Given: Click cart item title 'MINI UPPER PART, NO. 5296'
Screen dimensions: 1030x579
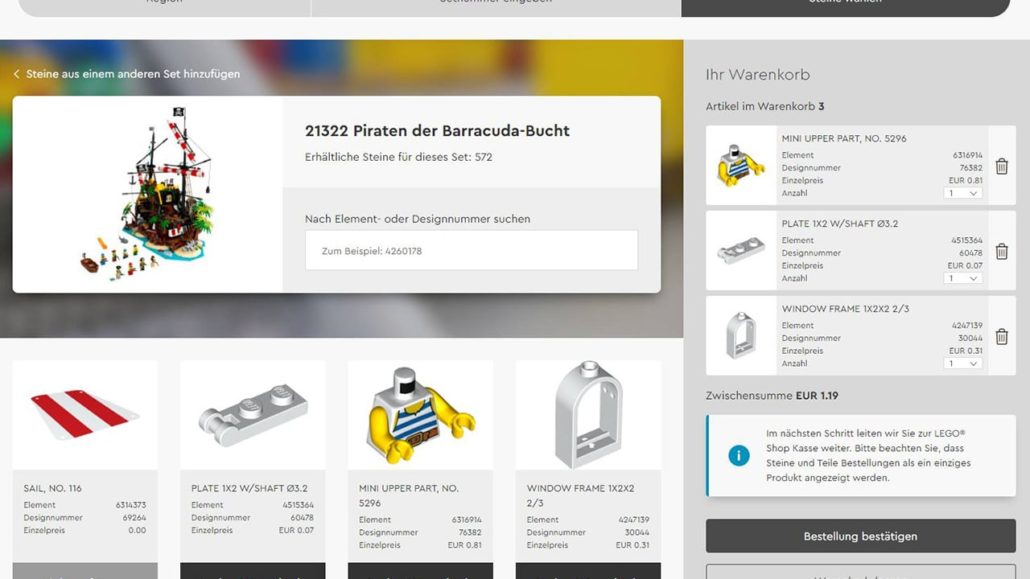Looking at the screenshot, I should 844,139.
